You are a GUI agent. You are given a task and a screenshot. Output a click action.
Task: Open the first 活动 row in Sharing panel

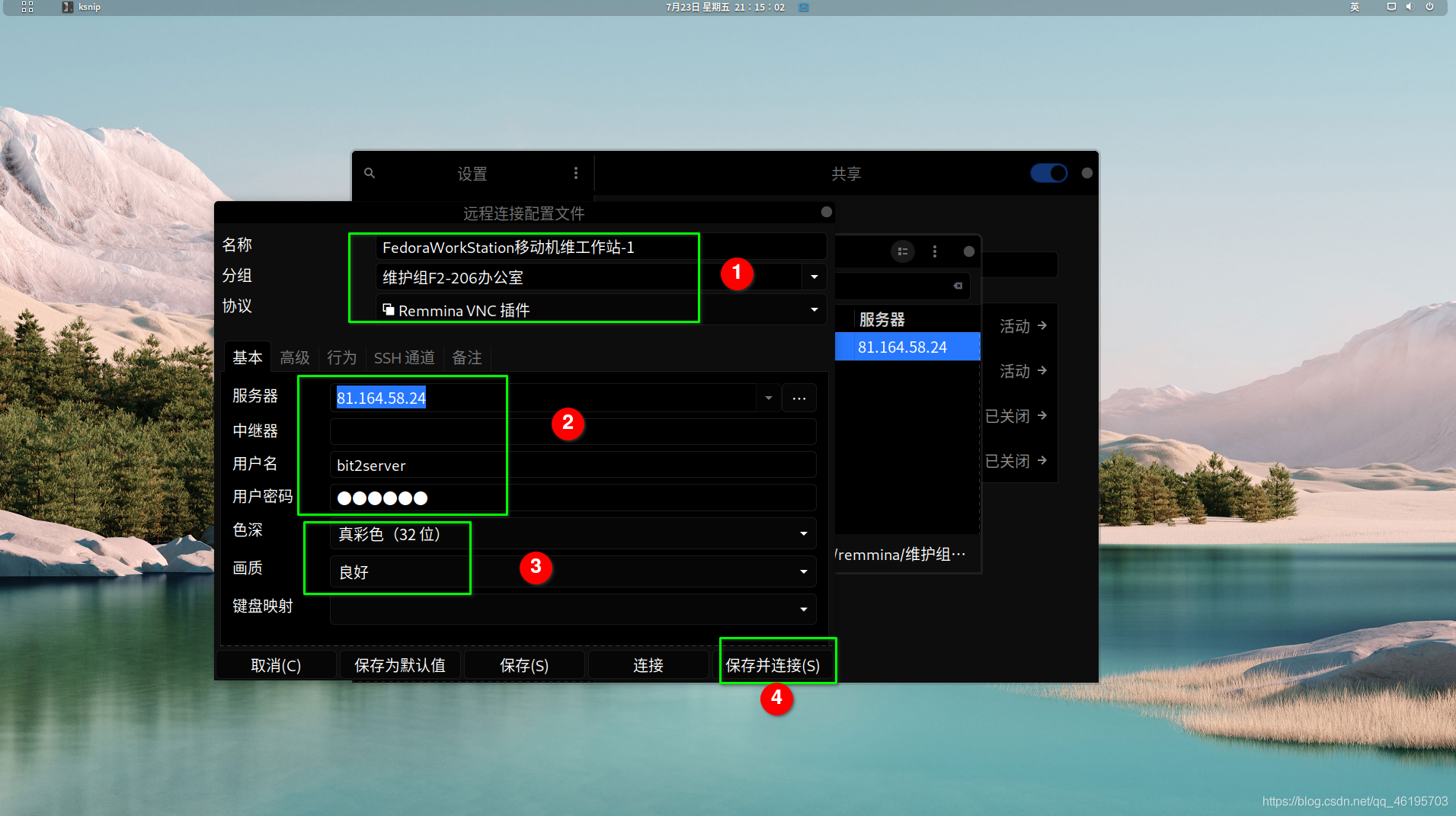pos(1022,326)
